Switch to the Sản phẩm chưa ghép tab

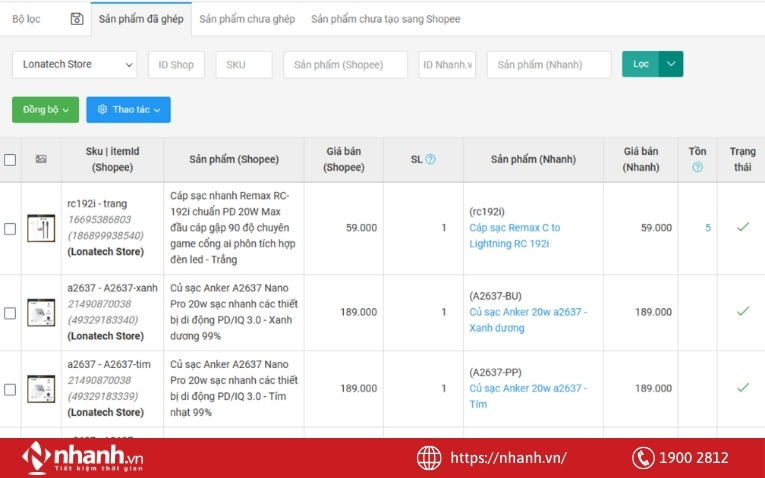point(247,19)
